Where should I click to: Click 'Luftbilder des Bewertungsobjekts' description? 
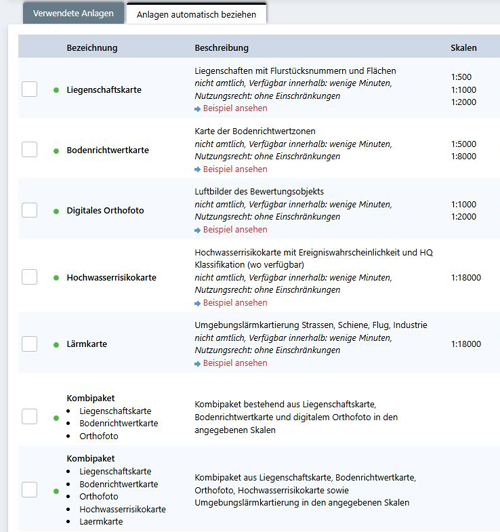[259, 192]
